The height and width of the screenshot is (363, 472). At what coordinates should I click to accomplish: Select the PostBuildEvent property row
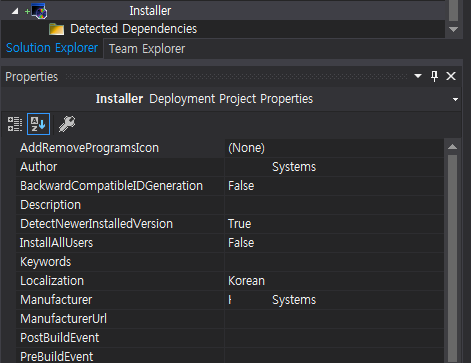120,338
